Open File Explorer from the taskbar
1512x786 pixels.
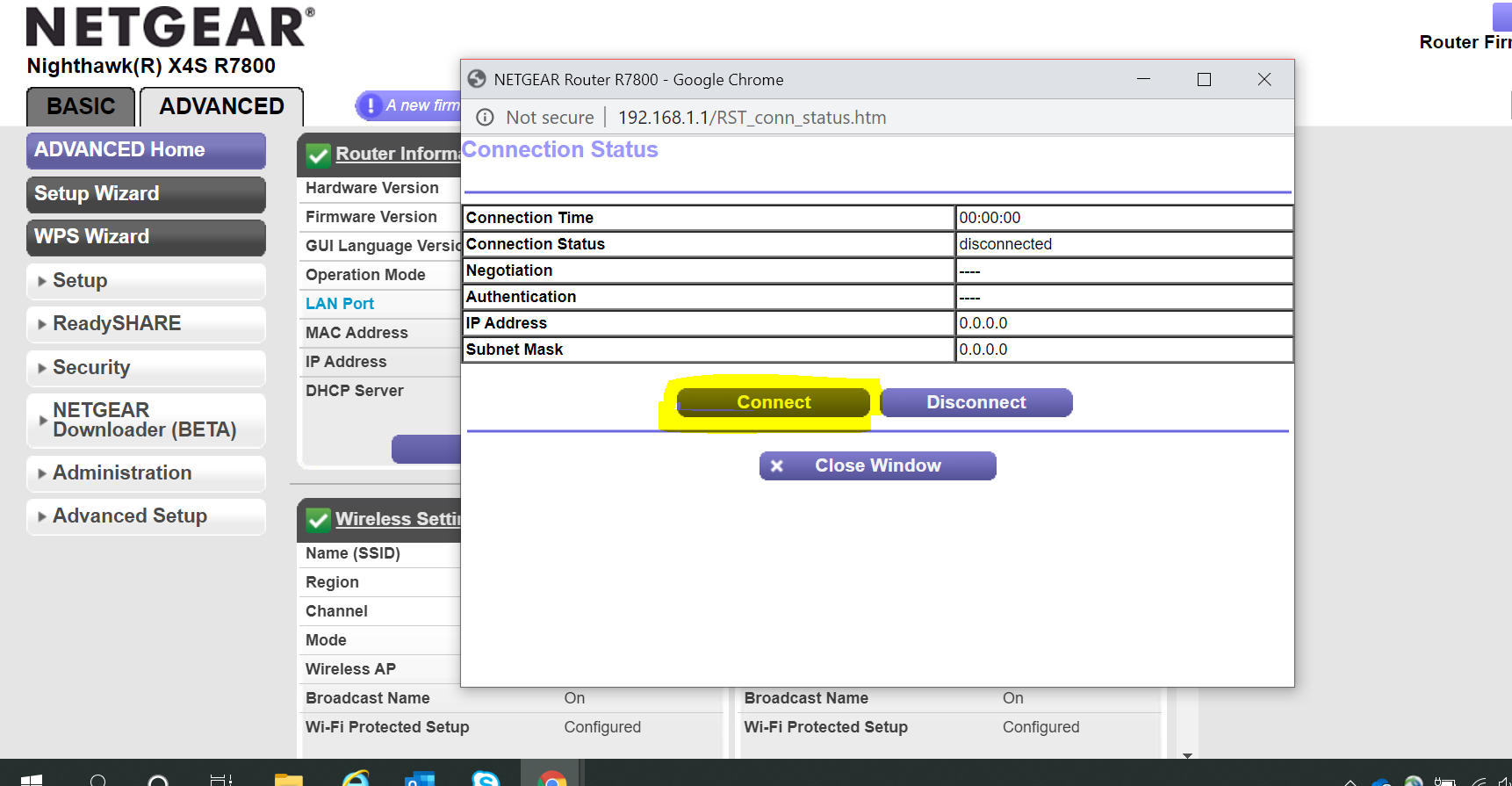(x=289, y=780)
